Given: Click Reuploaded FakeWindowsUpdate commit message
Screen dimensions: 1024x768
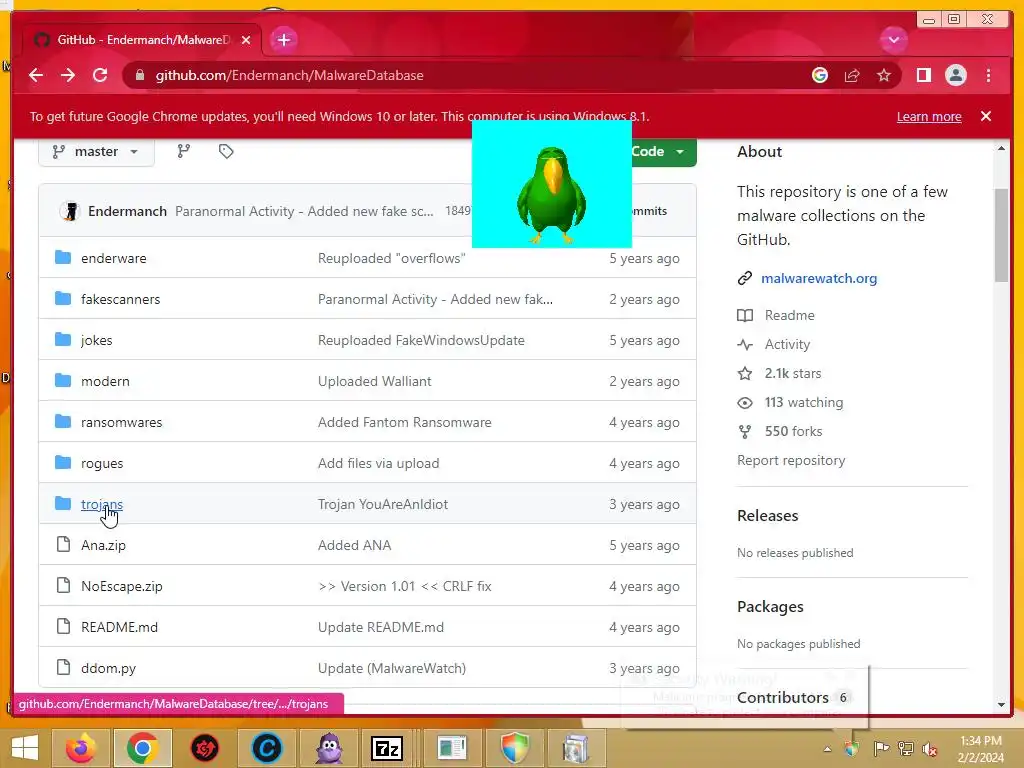Looking at the screenshot, I should pos(421,340).
